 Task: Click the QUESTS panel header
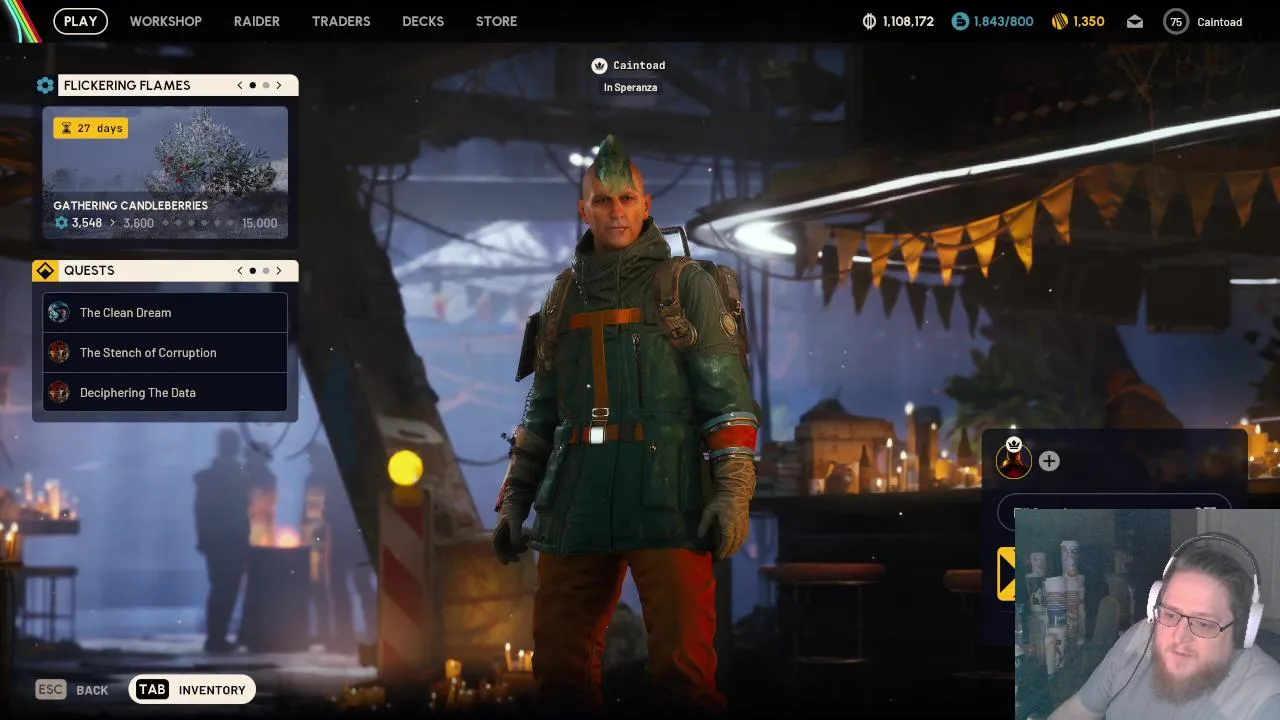pos(165,270)
